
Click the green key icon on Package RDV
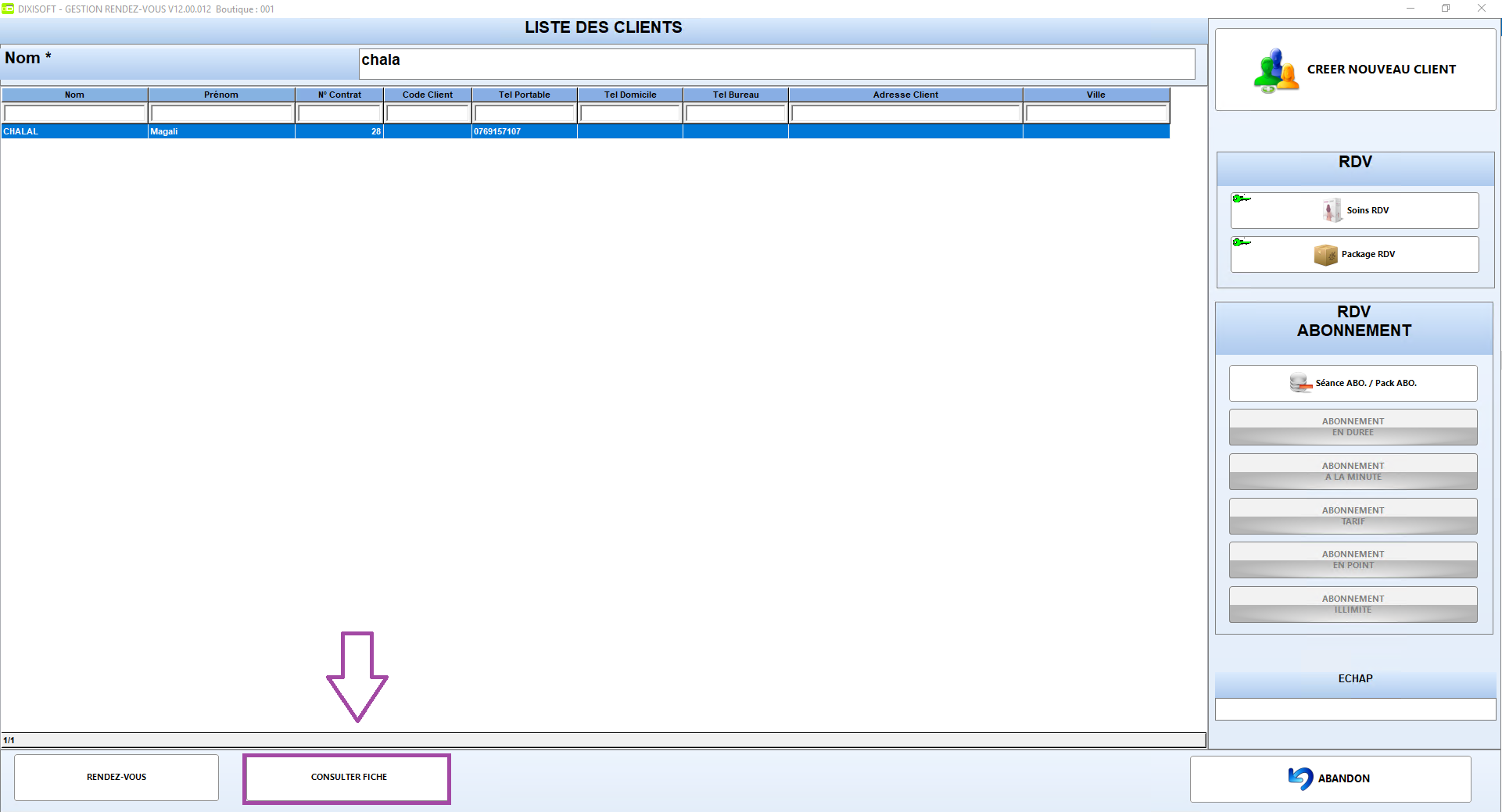(x=1241, y=243)
